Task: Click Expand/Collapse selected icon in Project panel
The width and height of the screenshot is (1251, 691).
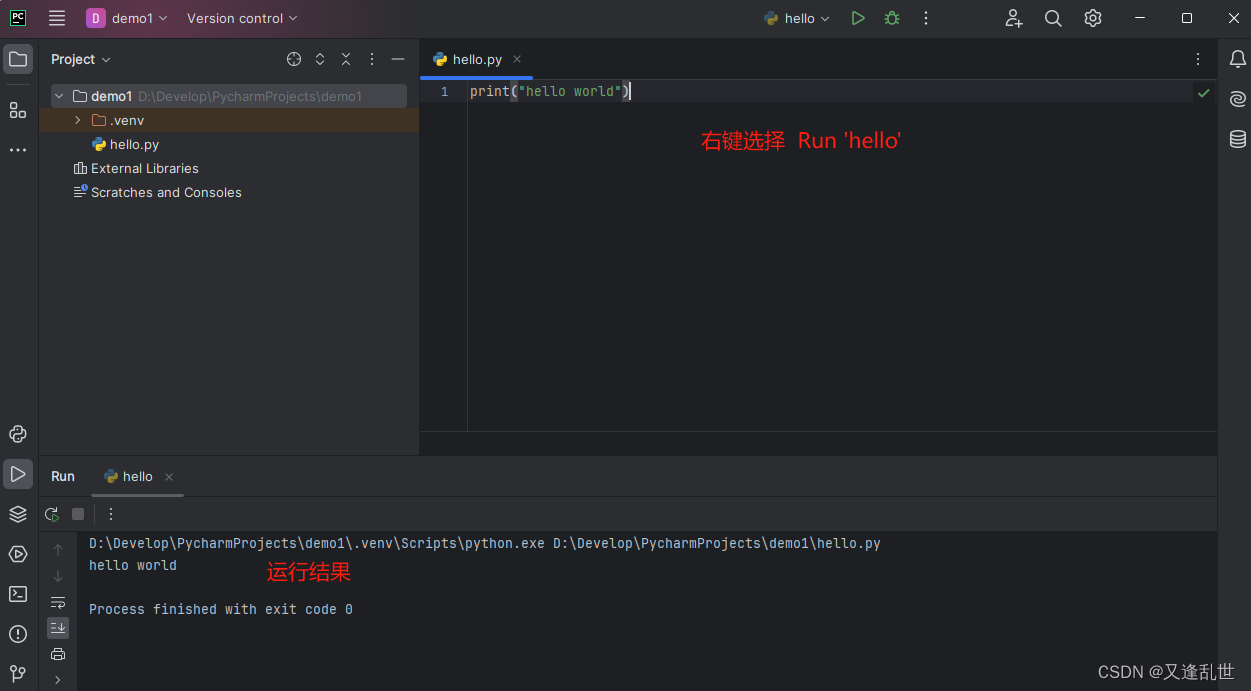Action: 320,59
